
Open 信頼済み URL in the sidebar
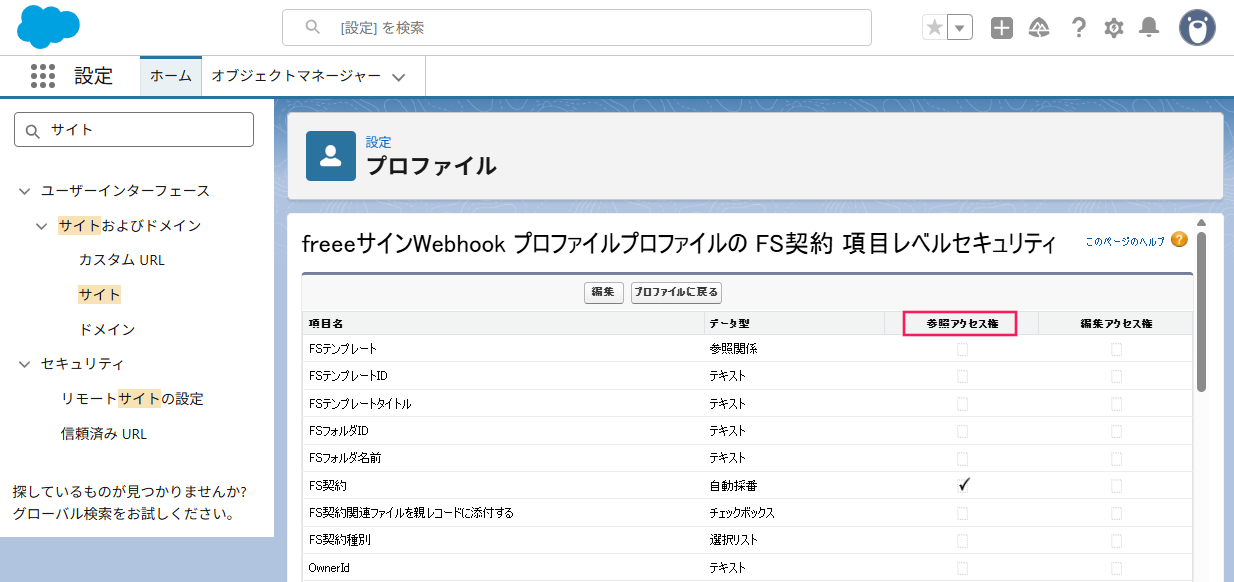[104, 434]
